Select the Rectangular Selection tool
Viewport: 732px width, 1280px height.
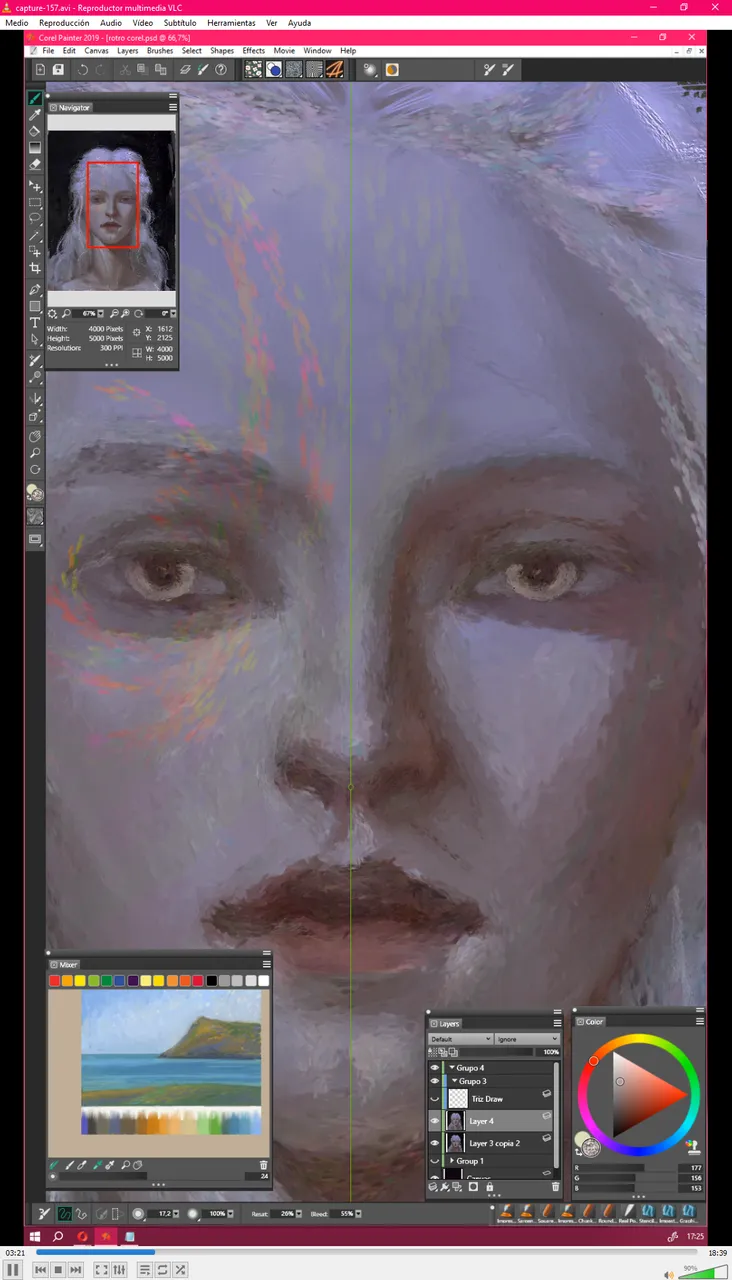coord(35,202)
